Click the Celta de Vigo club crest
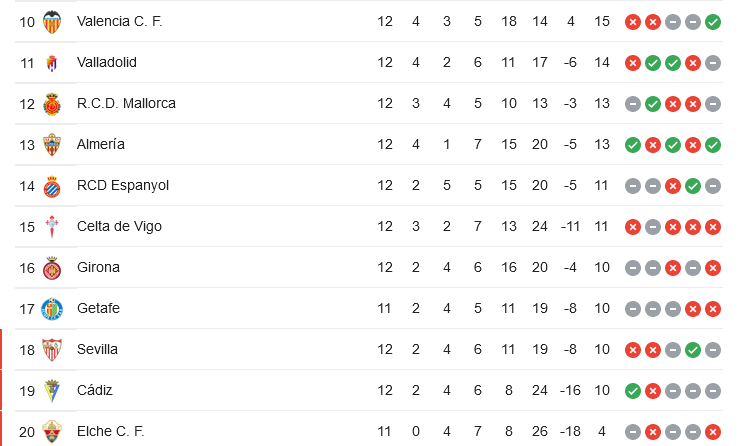The width and height of the screenshot is (743, 446). [52, 226]
